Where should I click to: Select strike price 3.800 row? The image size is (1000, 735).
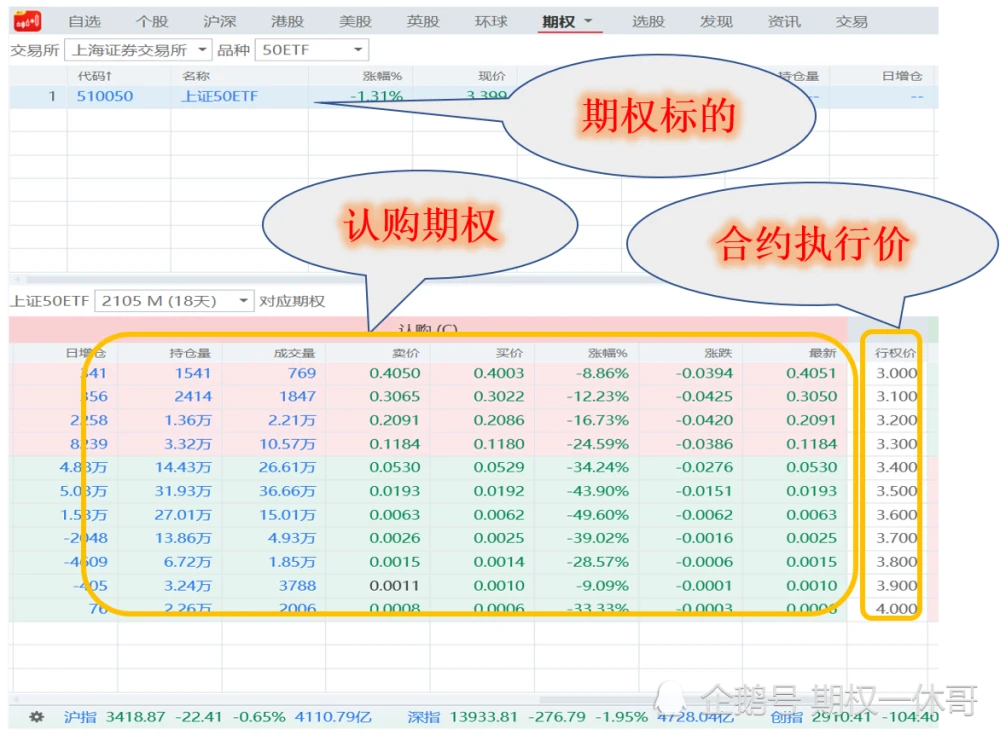[897, 562]
